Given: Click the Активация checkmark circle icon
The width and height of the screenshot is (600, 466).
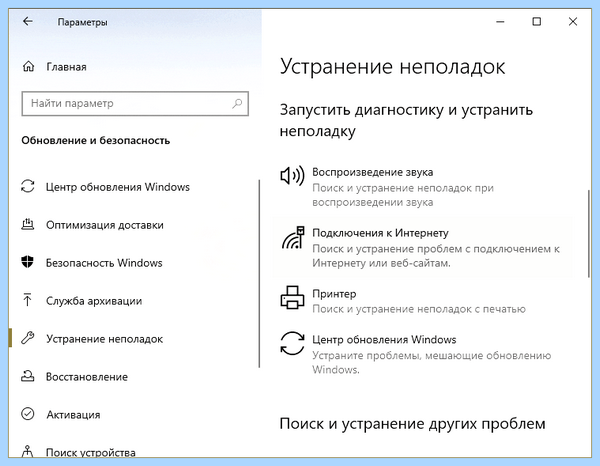Looking at the screenshot, I should coord(28,414).
